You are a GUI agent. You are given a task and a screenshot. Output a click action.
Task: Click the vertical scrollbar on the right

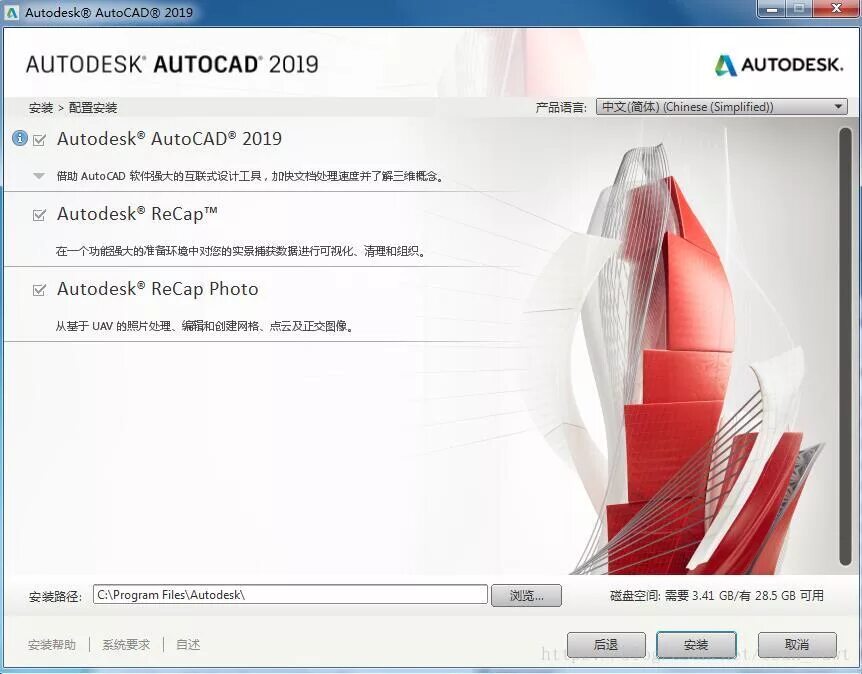pos(845,346)
